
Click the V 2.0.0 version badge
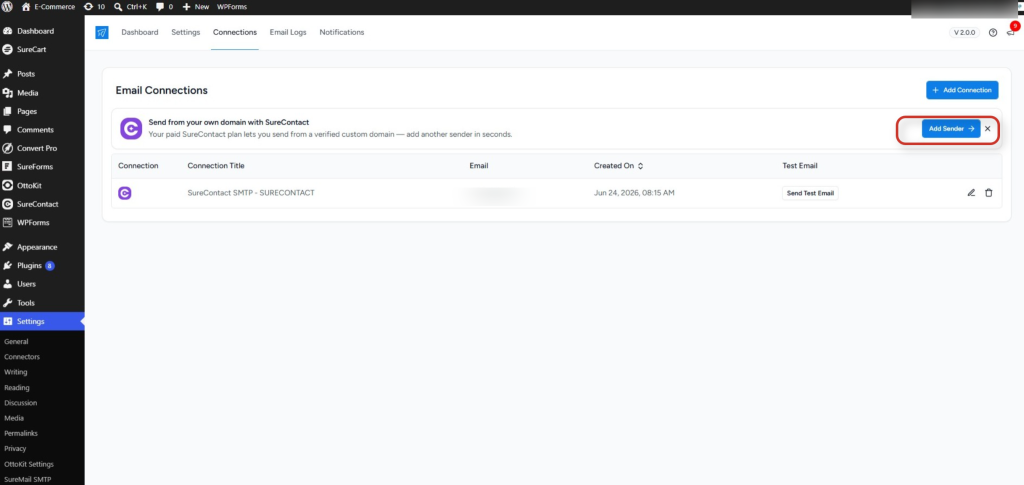[965, 33]
